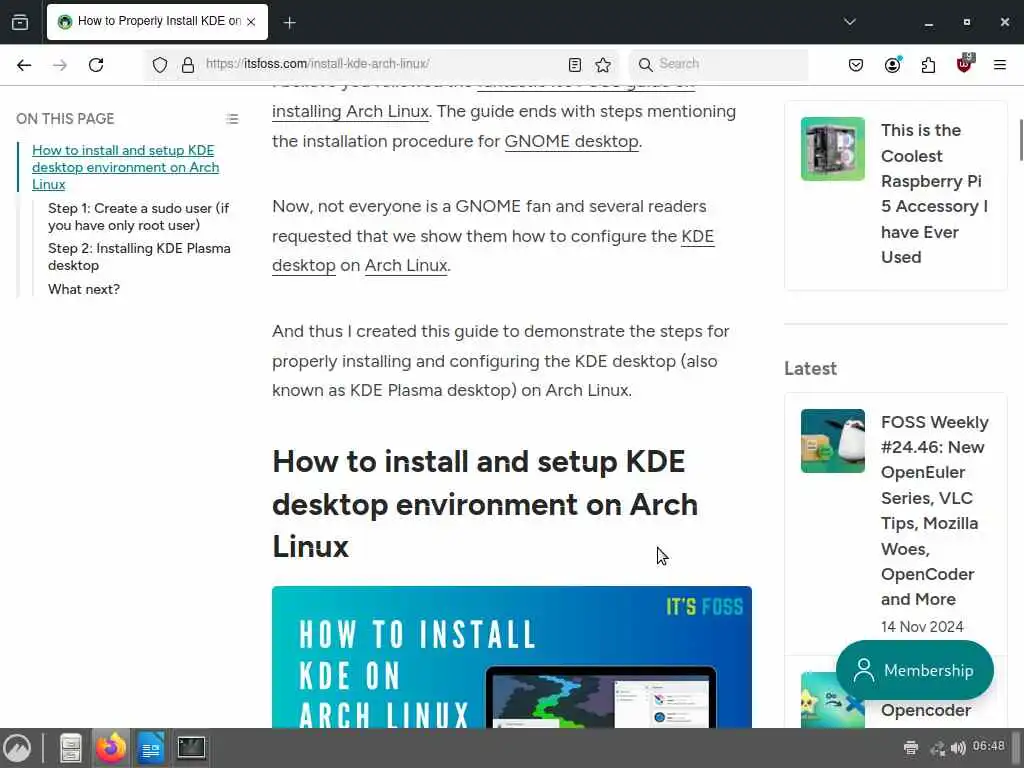Read the 'FOSS Weekly #24.46' article
The width and height of the screenshot is (1024, 768).
(935, 511)
